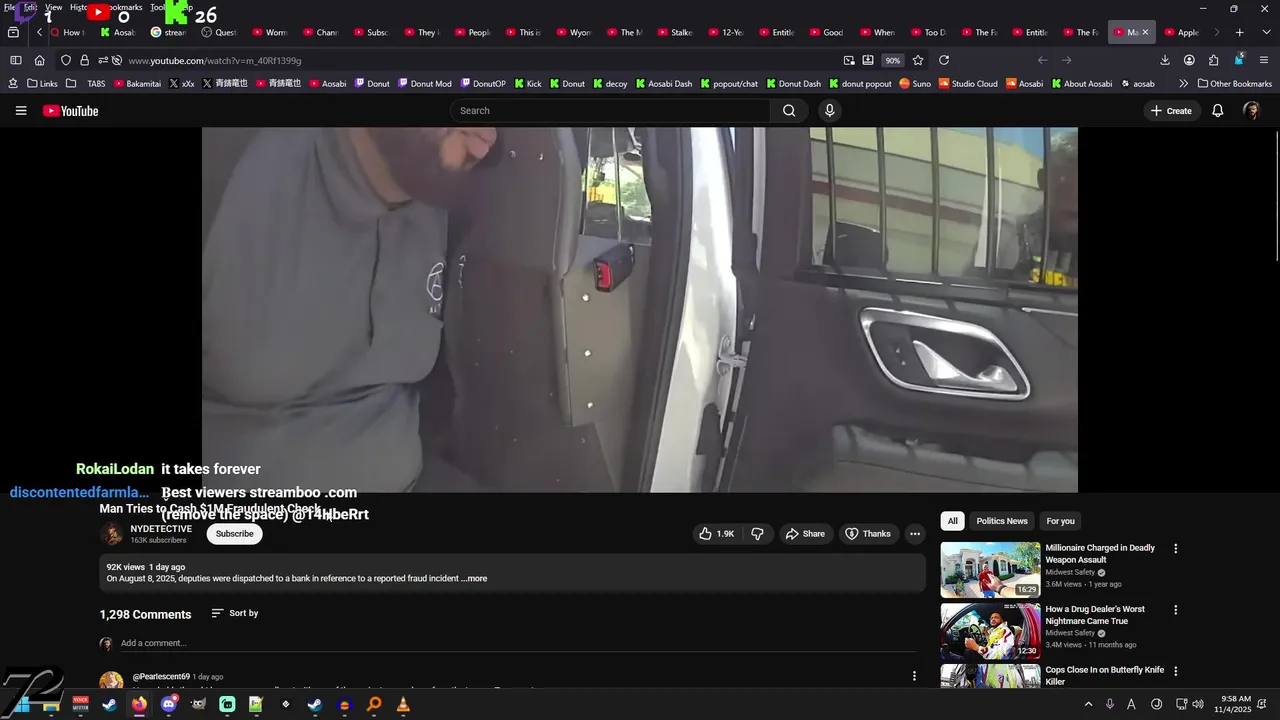
Task: Open more actions ellipsis under video
Action: [914, 534]
